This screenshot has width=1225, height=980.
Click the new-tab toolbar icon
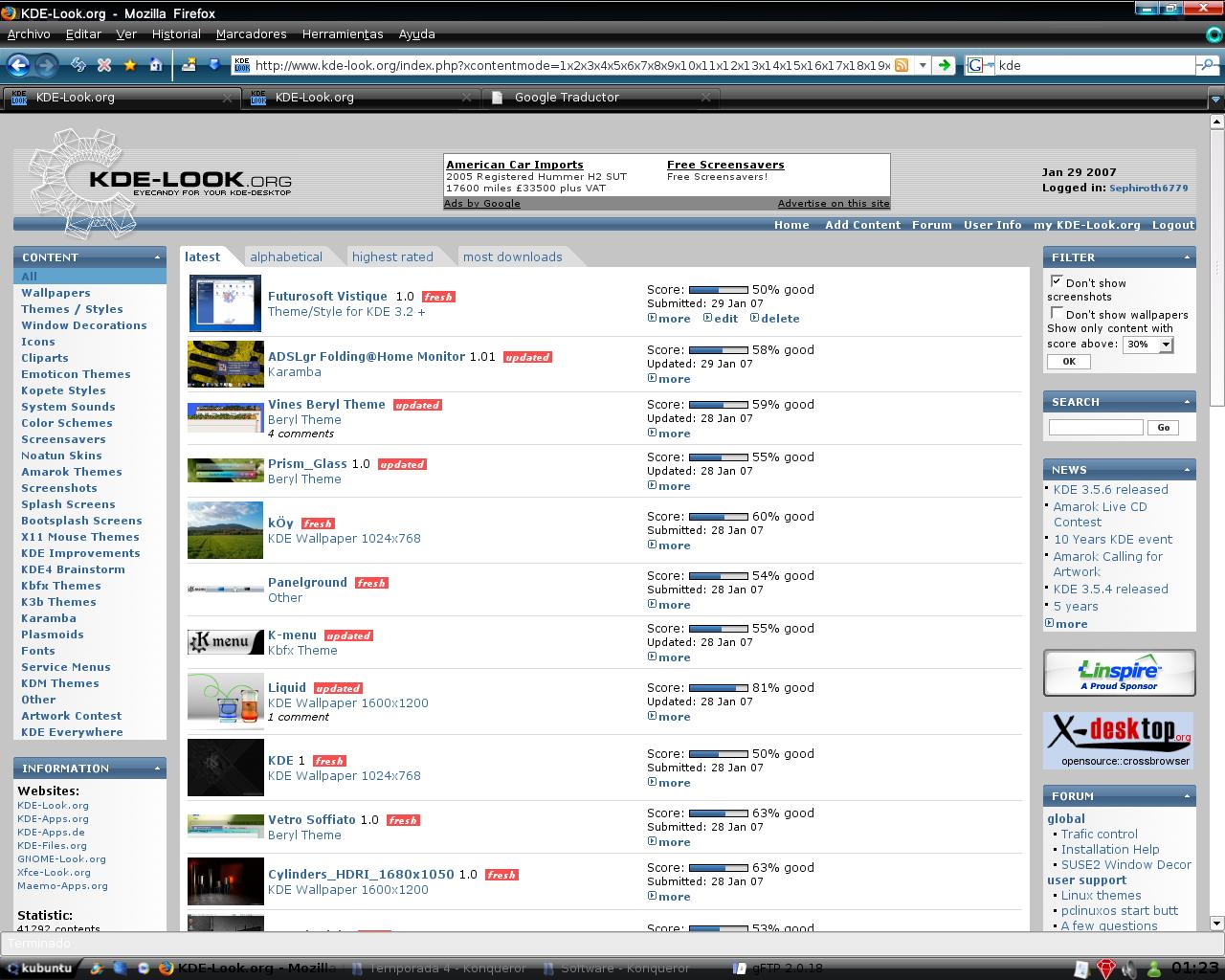coord(189,65)
